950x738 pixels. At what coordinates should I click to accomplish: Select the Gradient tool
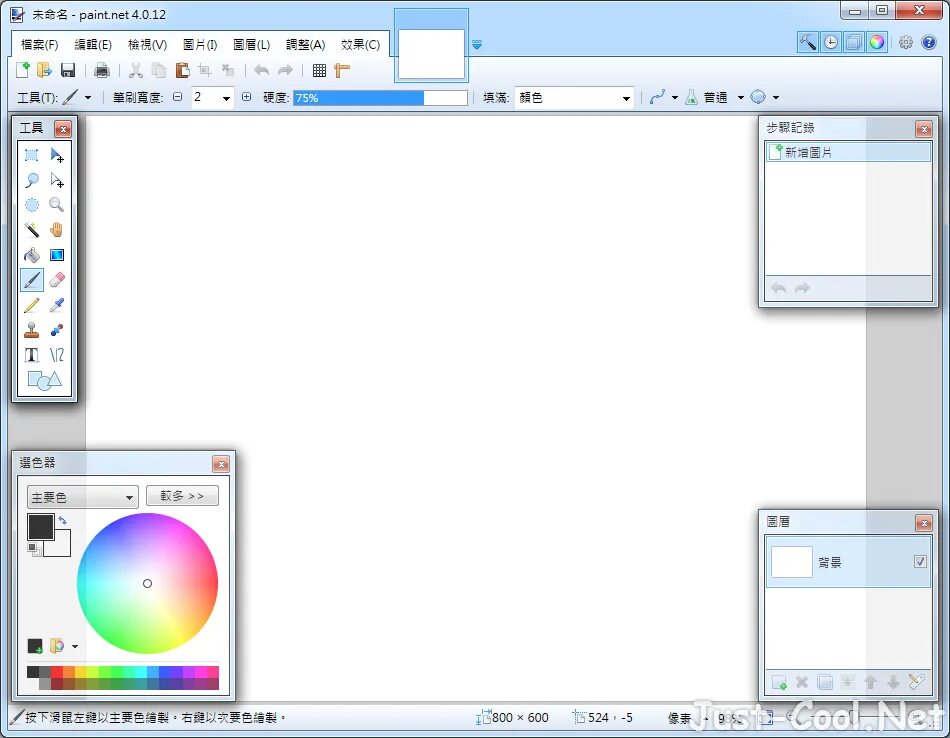tap(57, 254)
